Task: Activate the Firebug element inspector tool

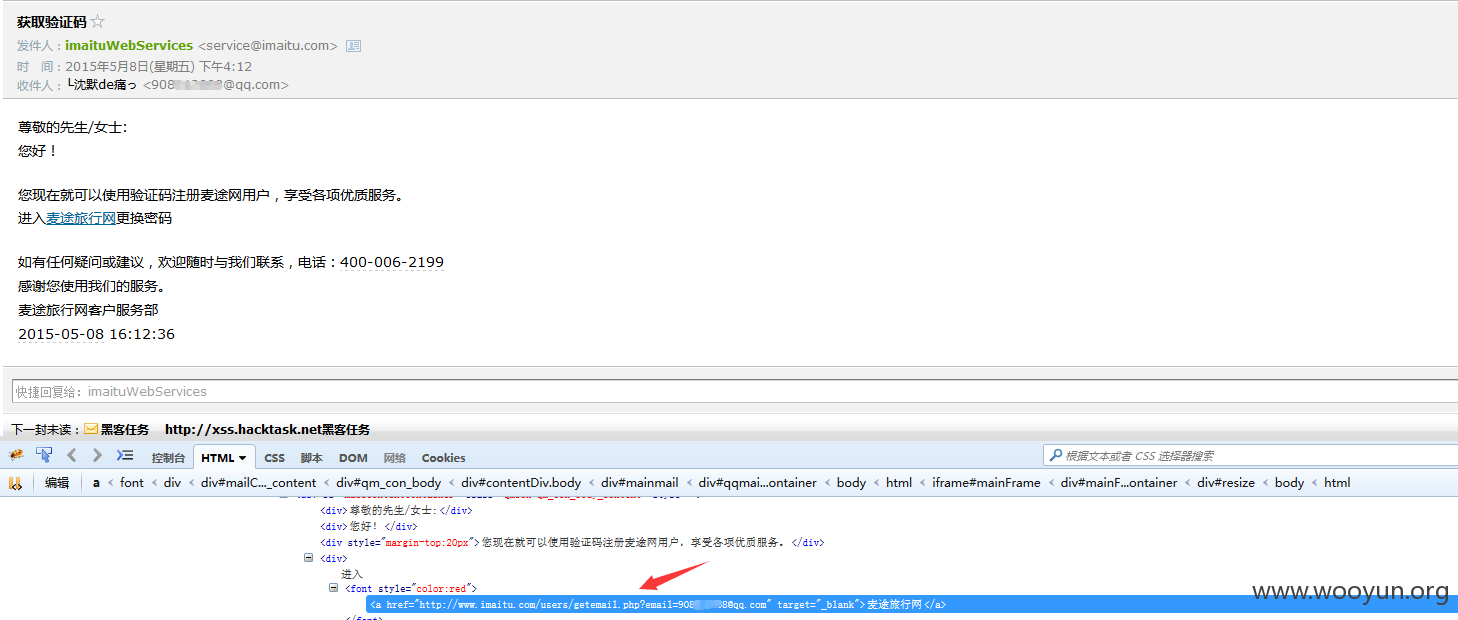Action: coord(44,456)
